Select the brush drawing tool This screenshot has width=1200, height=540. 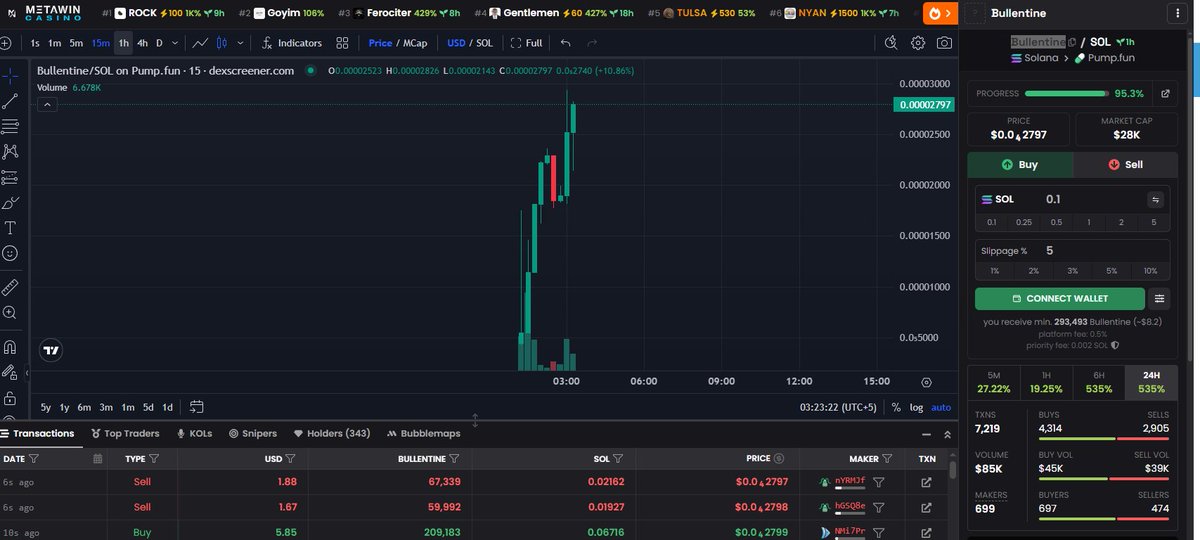pyautogui.click(x=10, y=203)
